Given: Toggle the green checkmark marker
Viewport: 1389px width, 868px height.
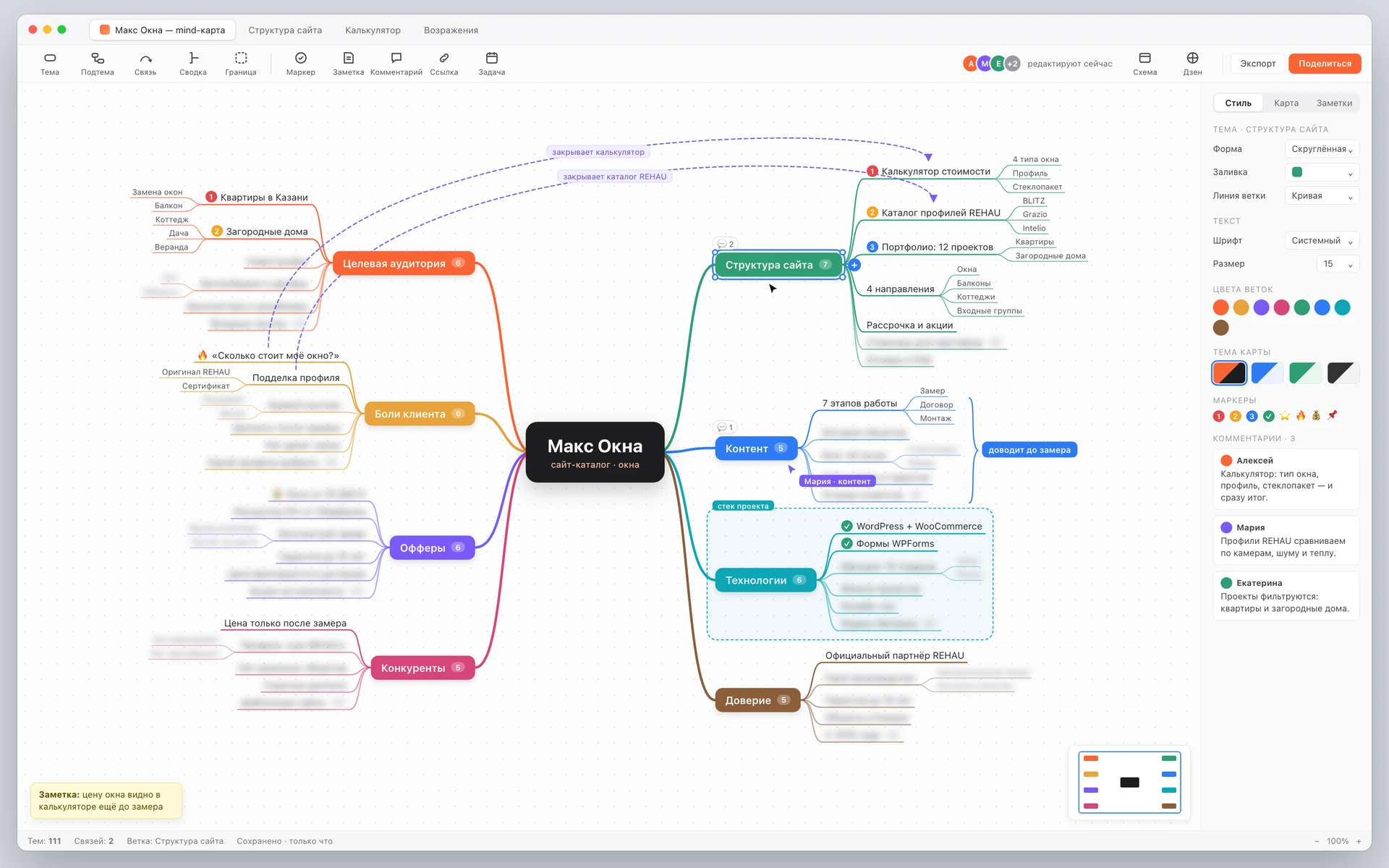Looking at the screenshot, I should [1269, 416].
